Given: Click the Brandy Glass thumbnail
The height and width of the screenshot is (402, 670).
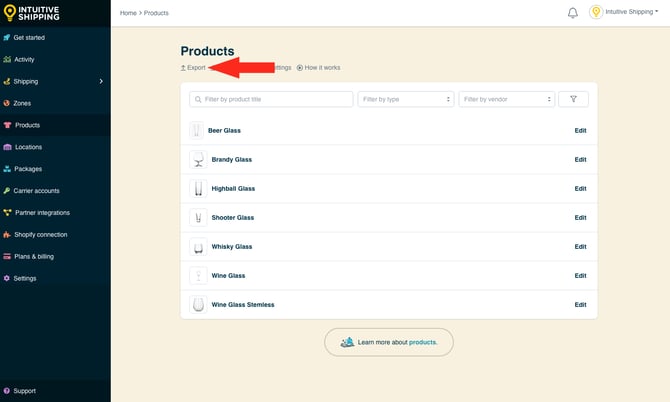Looking at the screenshot, I should (198, 159).
